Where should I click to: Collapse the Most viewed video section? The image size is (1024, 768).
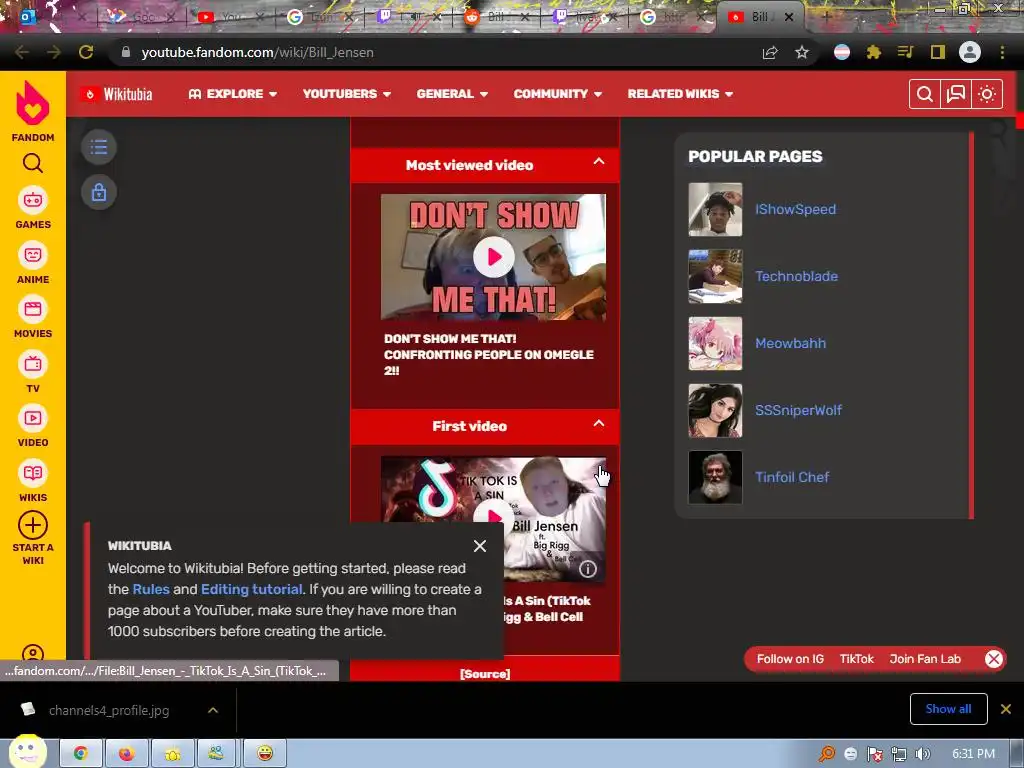[599, 161]
